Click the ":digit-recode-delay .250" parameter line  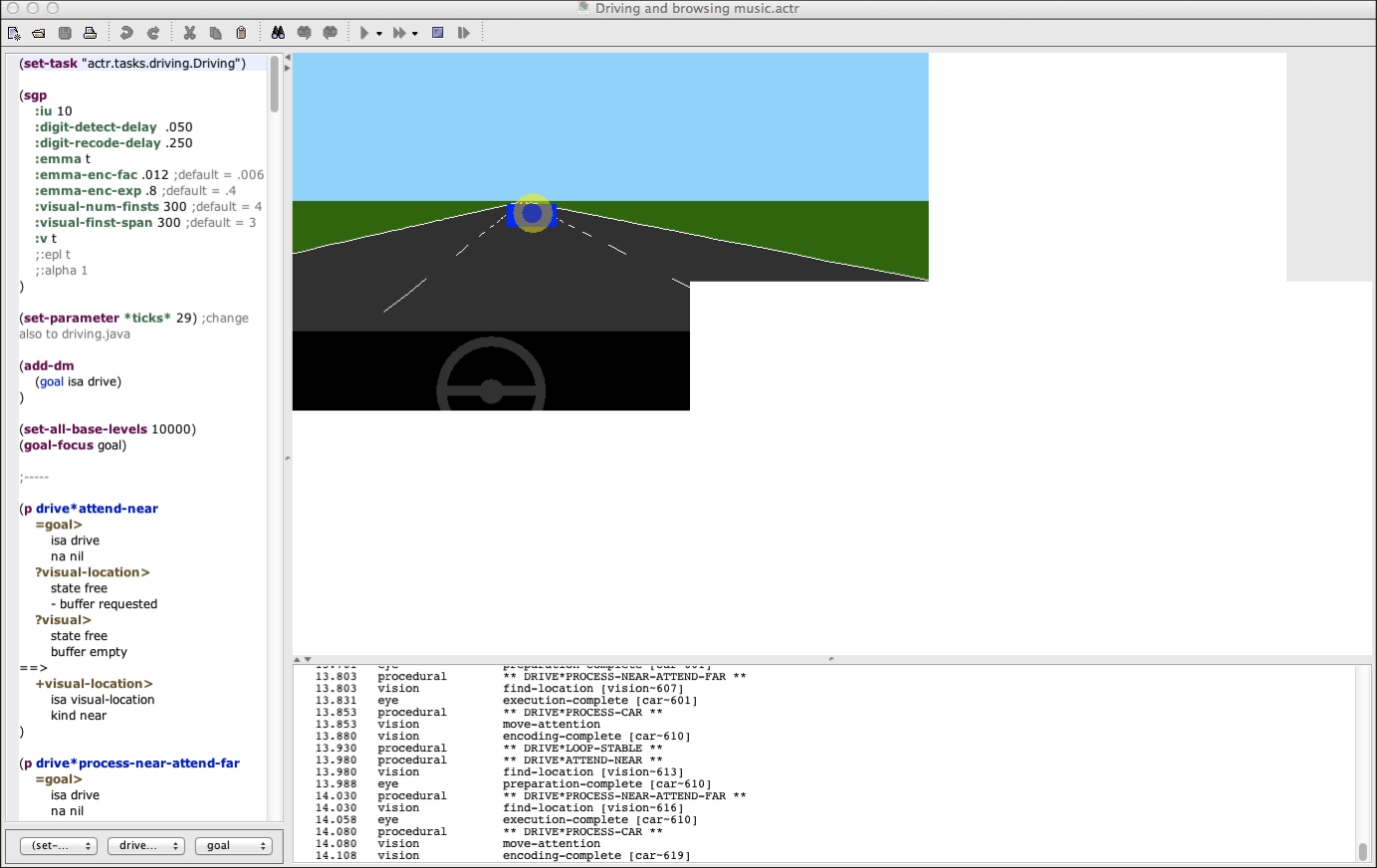(x=114, y=142)
